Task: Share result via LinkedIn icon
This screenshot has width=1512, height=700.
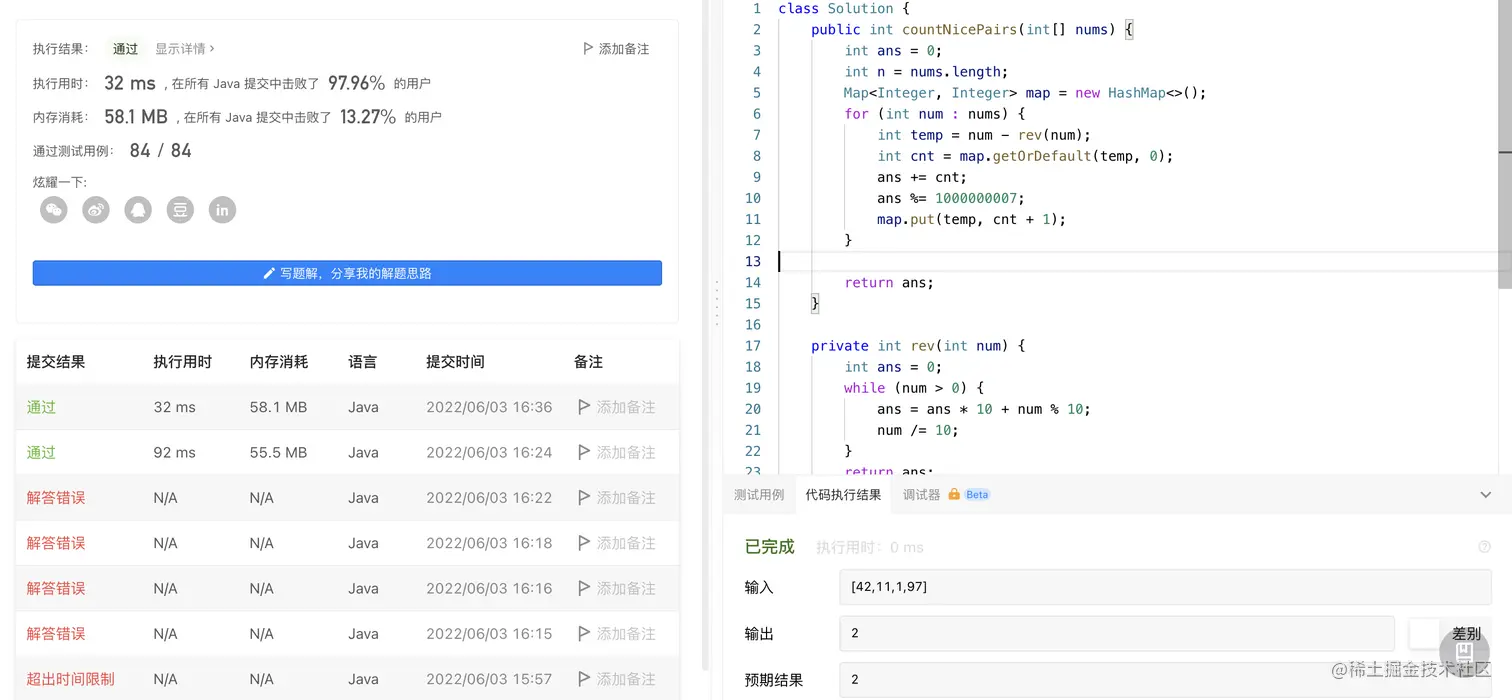Action: point(222,210)
